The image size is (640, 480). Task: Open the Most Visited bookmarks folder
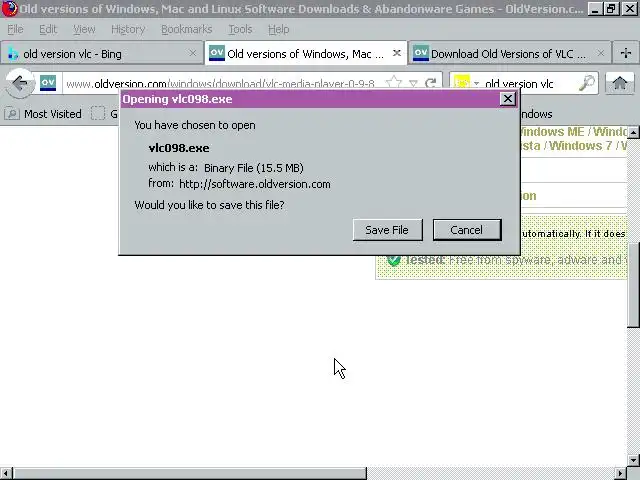44,113
